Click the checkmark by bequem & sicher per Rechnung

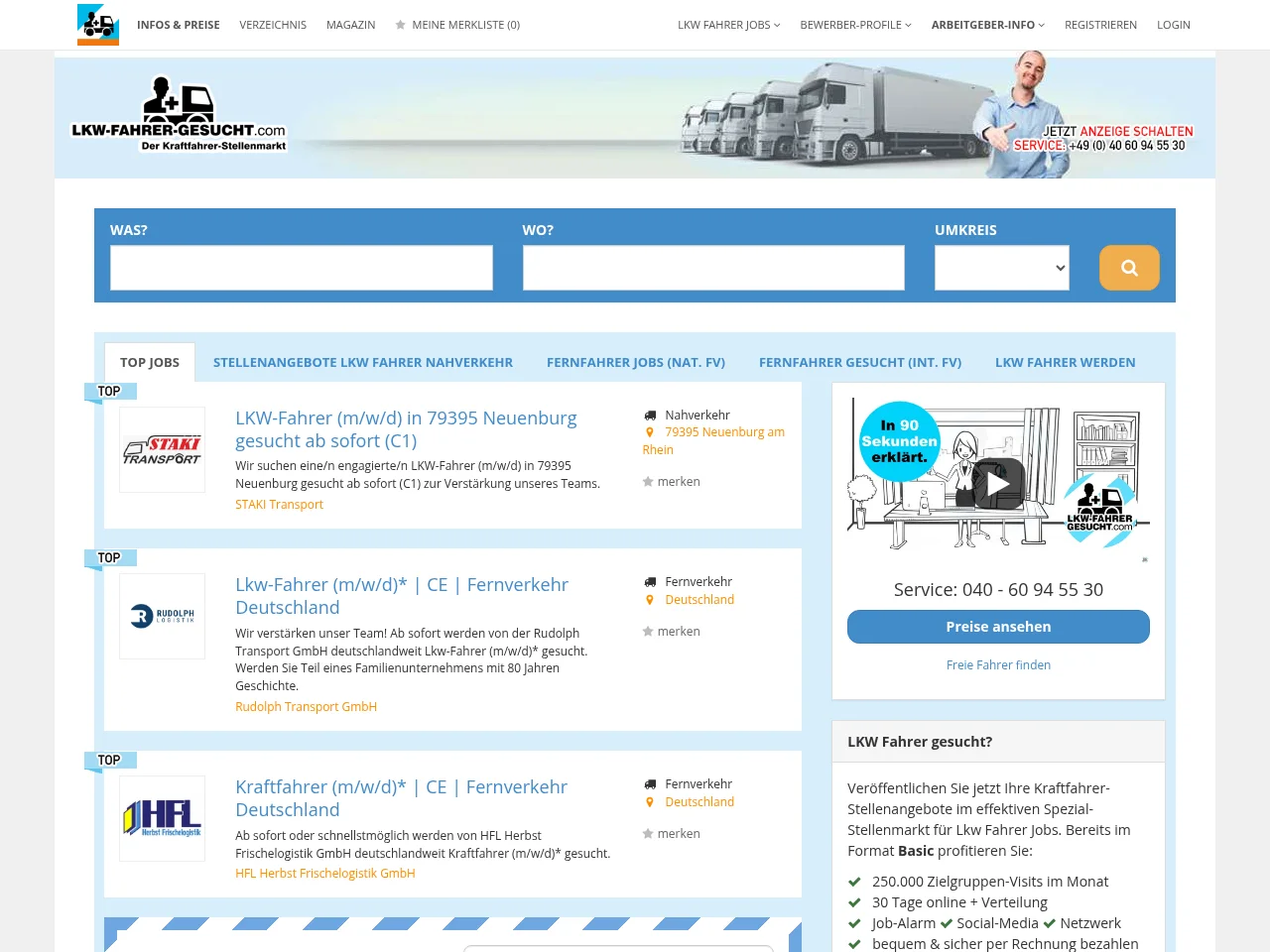(x=854, y=944)
